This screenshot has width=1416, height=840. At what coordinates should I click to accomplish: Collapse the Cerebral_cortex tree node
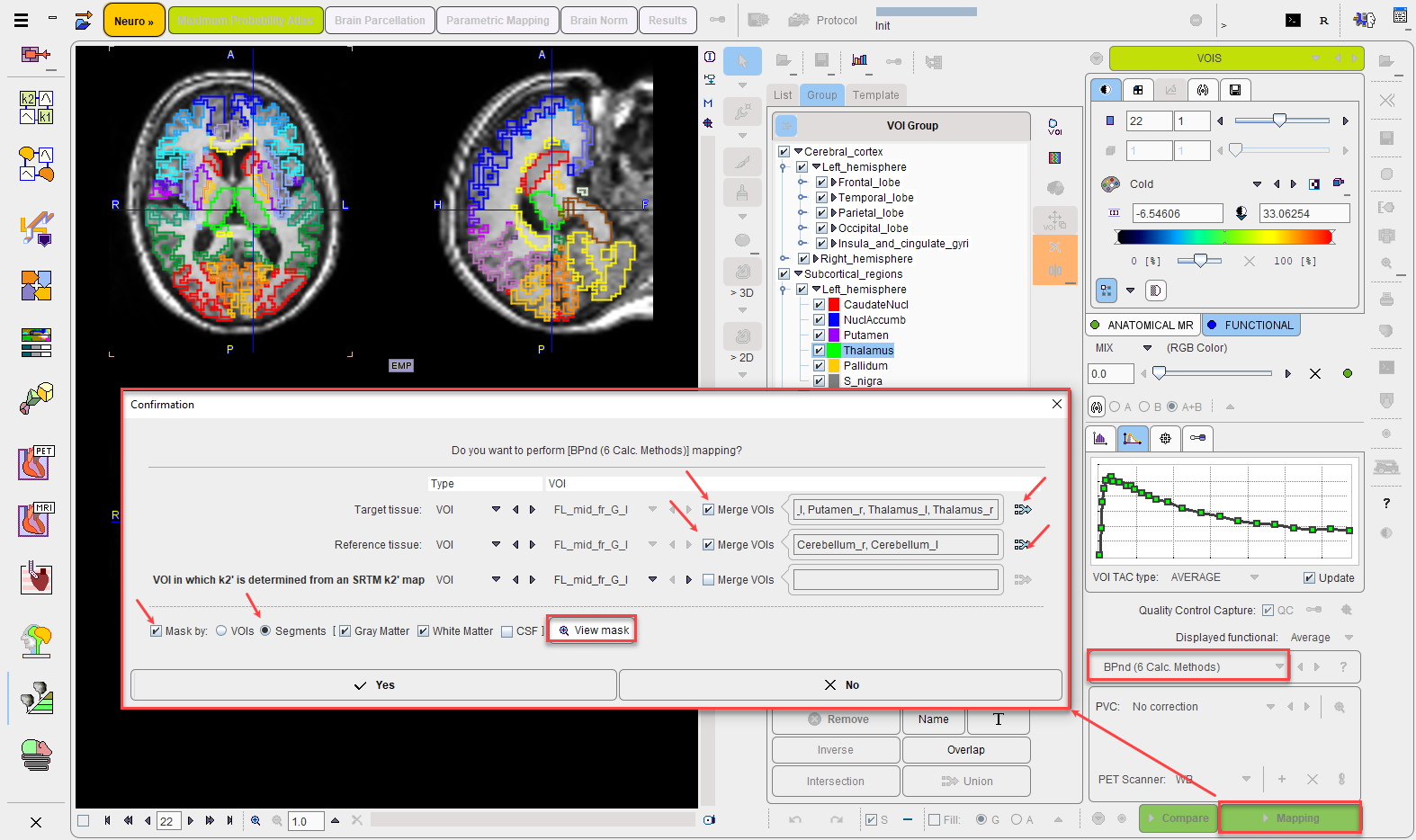click(798, 152)
